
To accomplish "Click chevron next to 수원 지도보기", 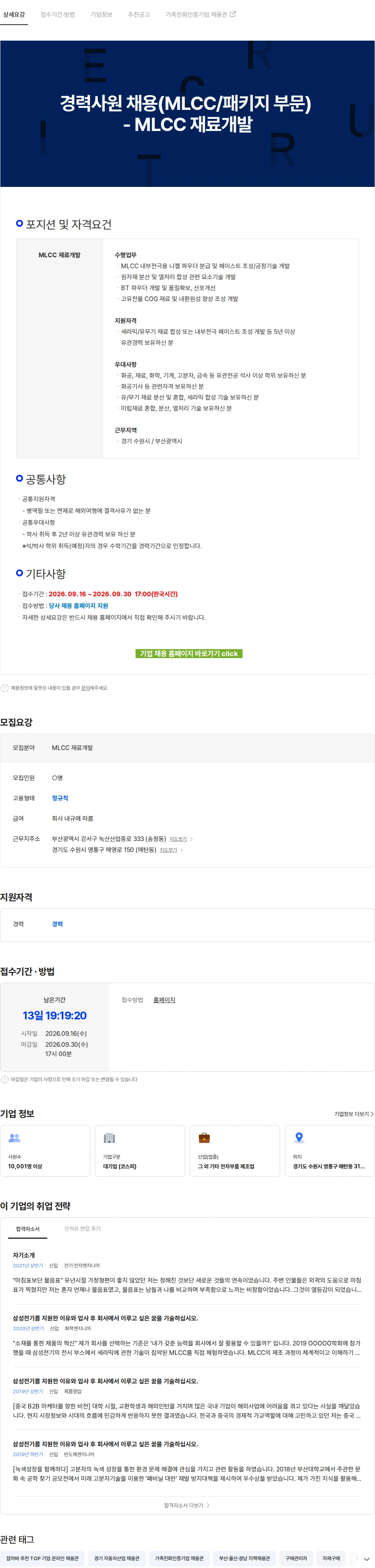I will [x=182, y=850].
